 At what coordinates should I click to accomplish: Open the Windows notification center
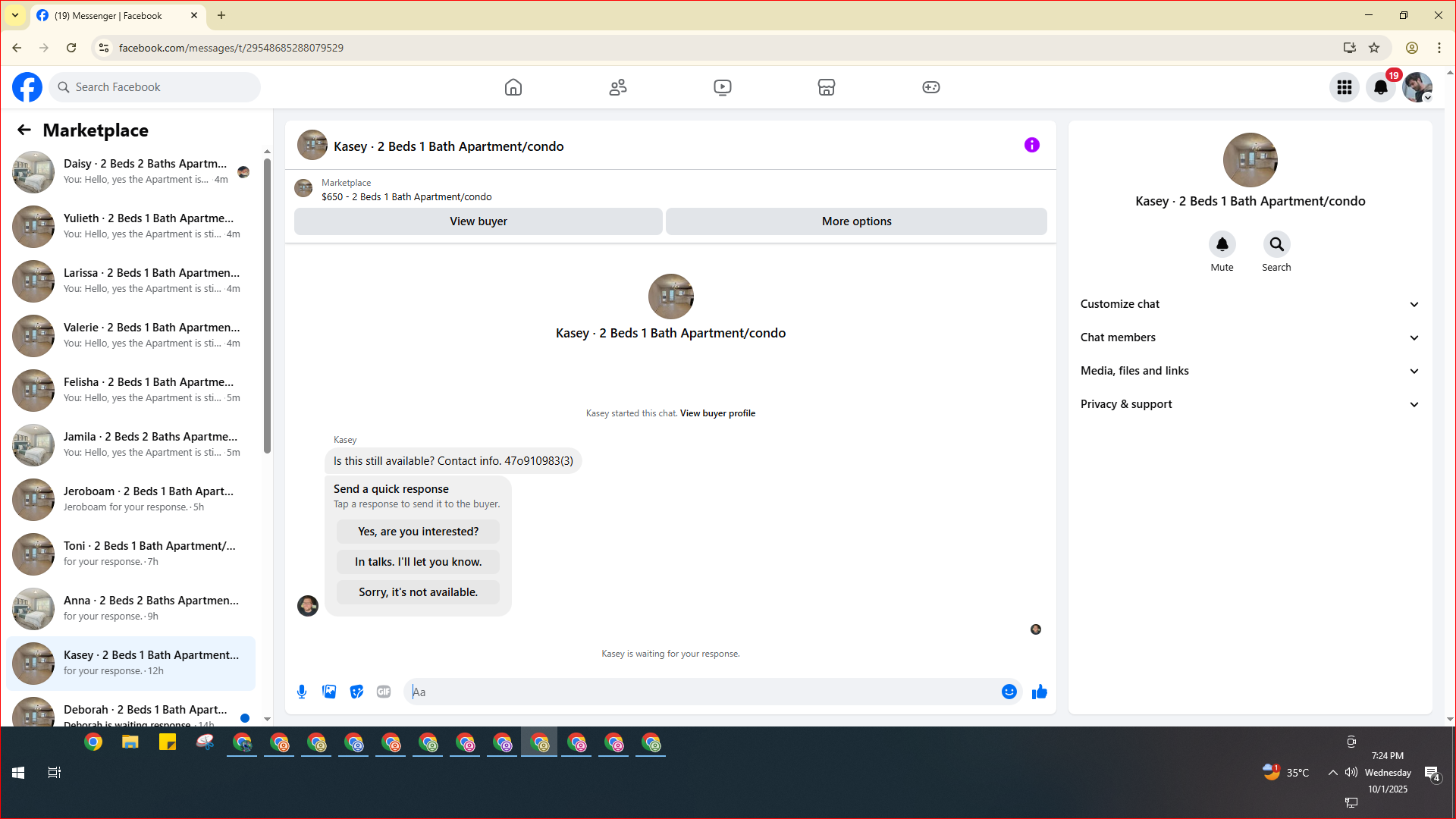(1432, 773)
